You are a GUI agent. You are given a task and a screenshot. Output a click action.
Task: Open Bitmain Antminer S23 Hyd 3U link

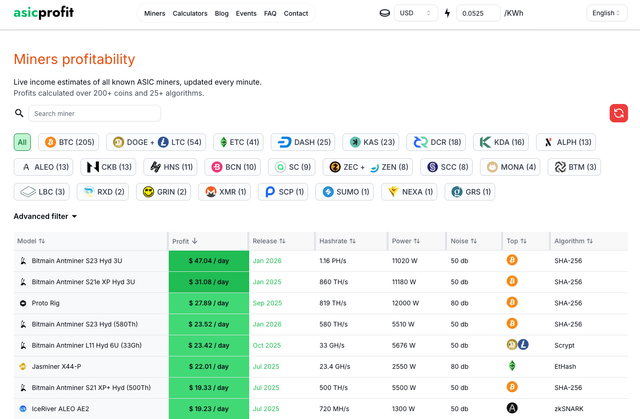pos(77,261)
